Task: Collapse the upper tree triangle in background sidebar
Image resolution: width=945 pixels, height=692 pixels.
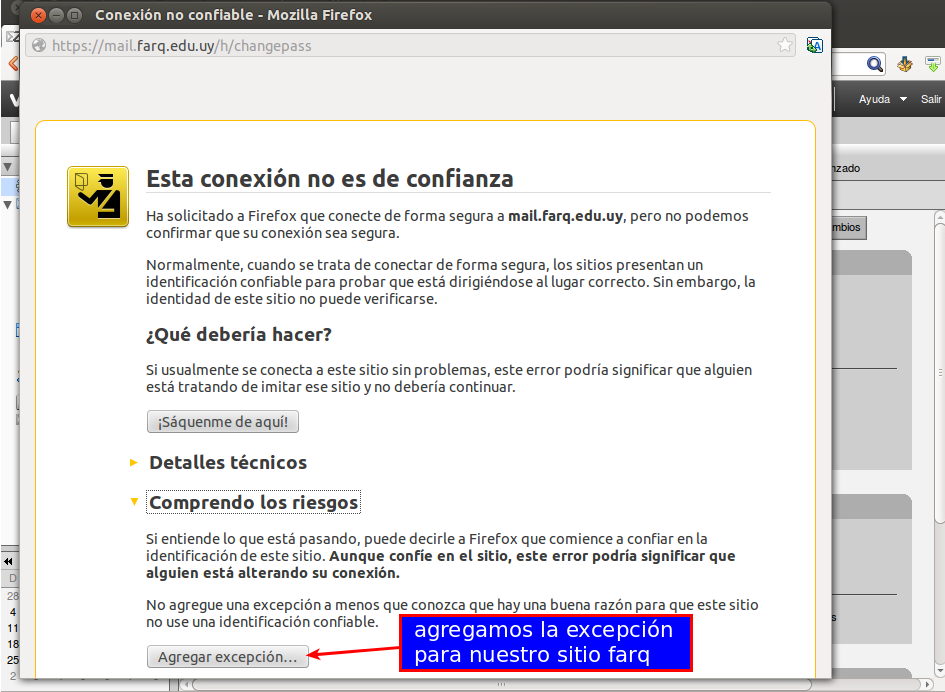Action: tap(8, 167)
